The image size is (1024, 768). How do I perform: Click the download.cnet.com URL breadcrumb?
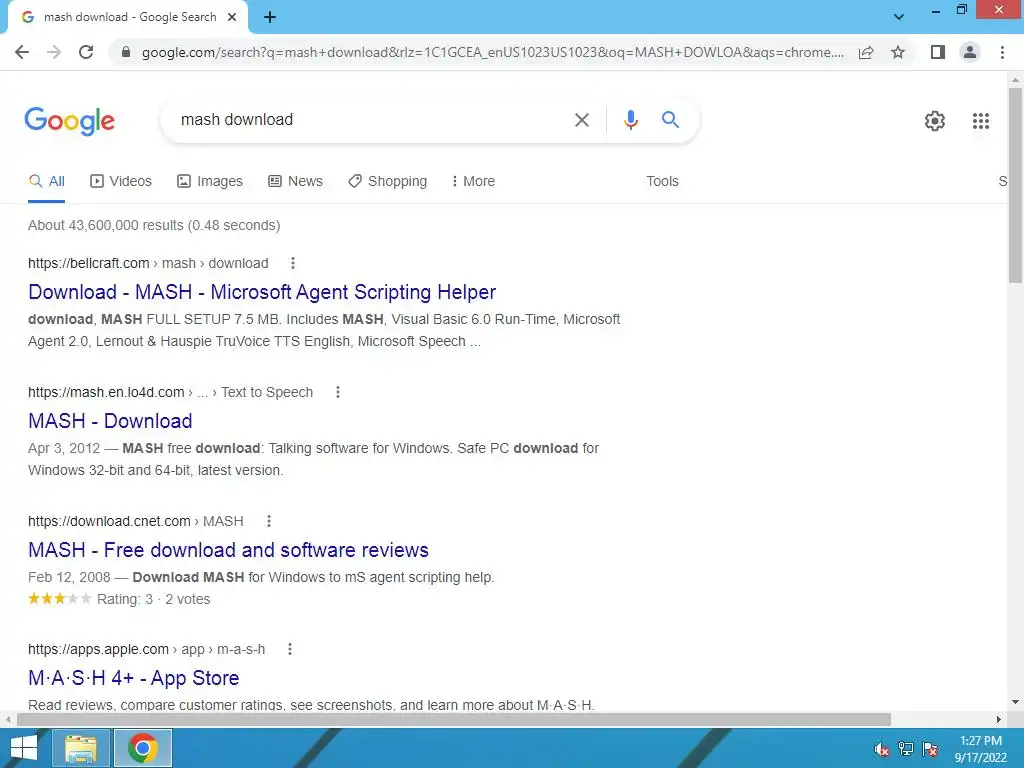point(136,521)
